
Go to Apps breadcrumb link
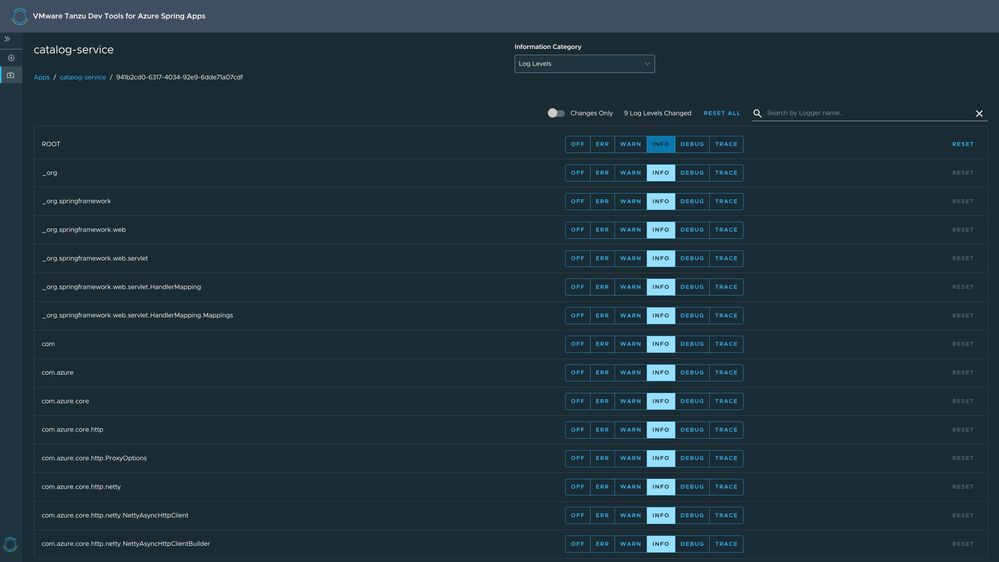click(x=41, y=77)
